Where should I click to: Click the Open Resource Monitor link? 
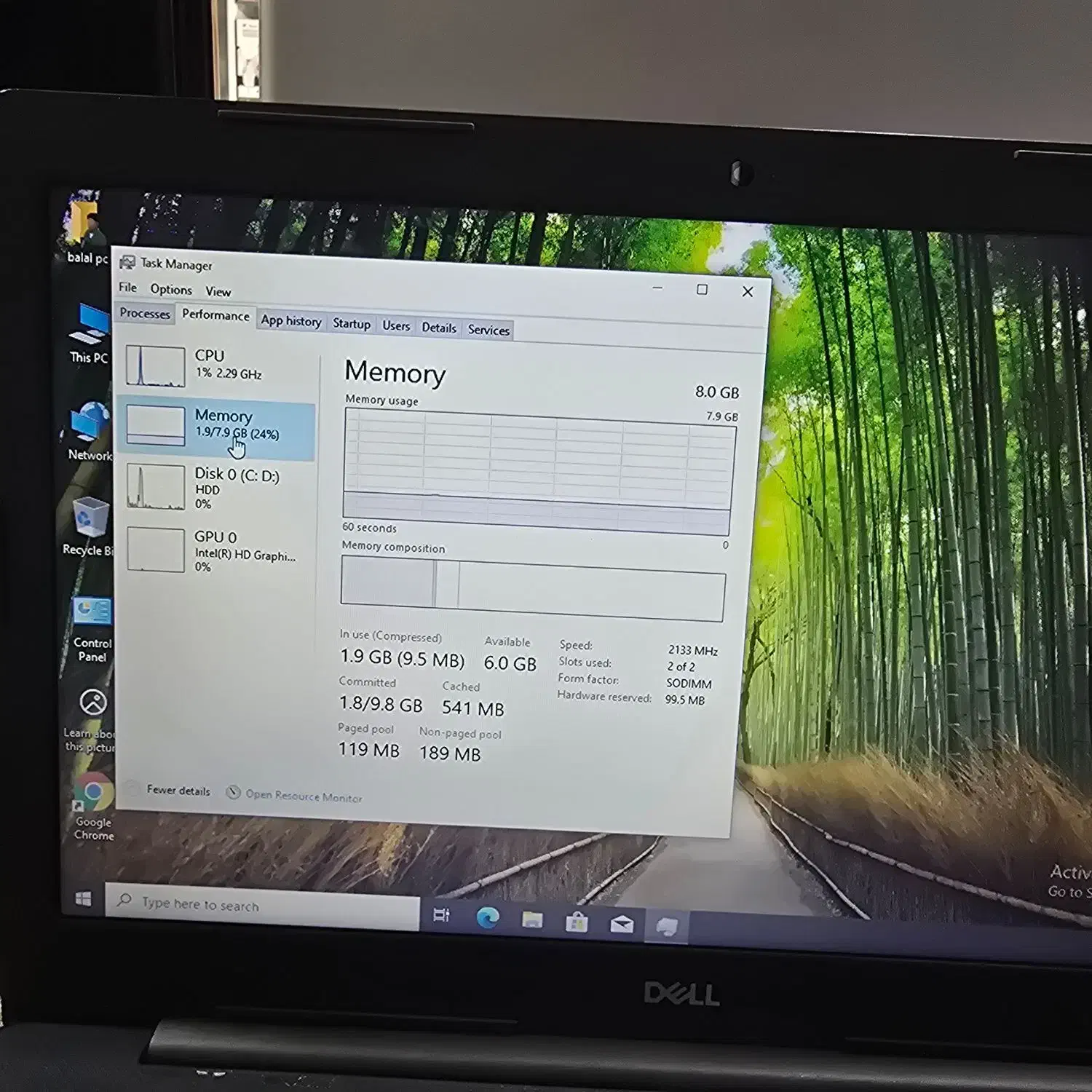[303, 796]
